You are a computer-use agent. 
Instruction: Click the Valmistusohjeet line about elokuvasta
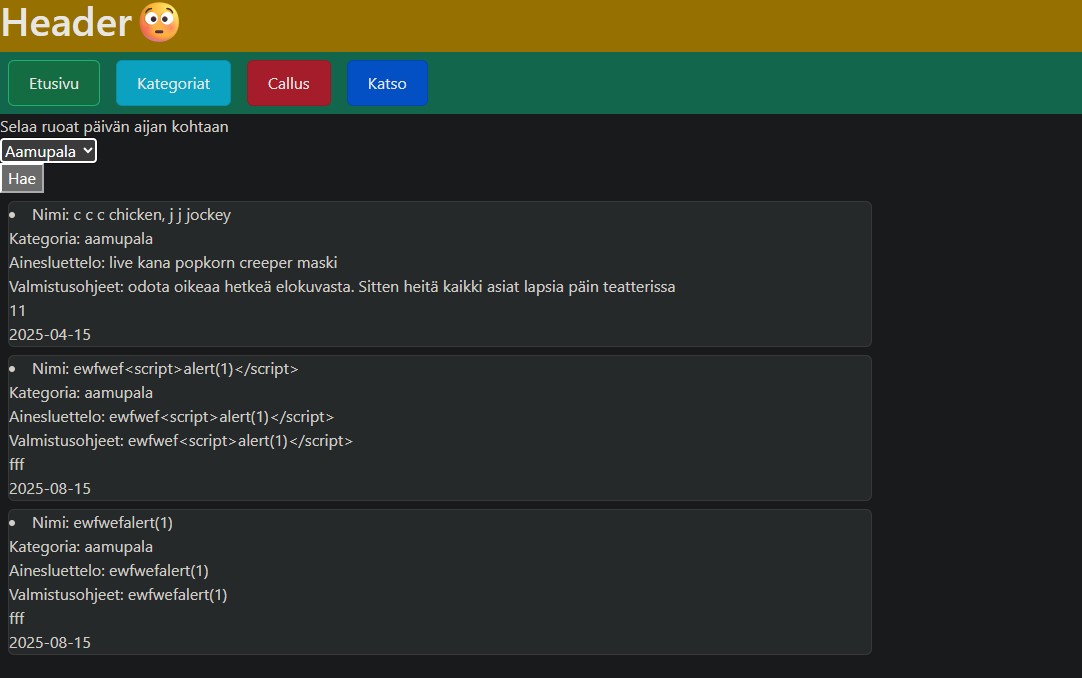point(342,287)
